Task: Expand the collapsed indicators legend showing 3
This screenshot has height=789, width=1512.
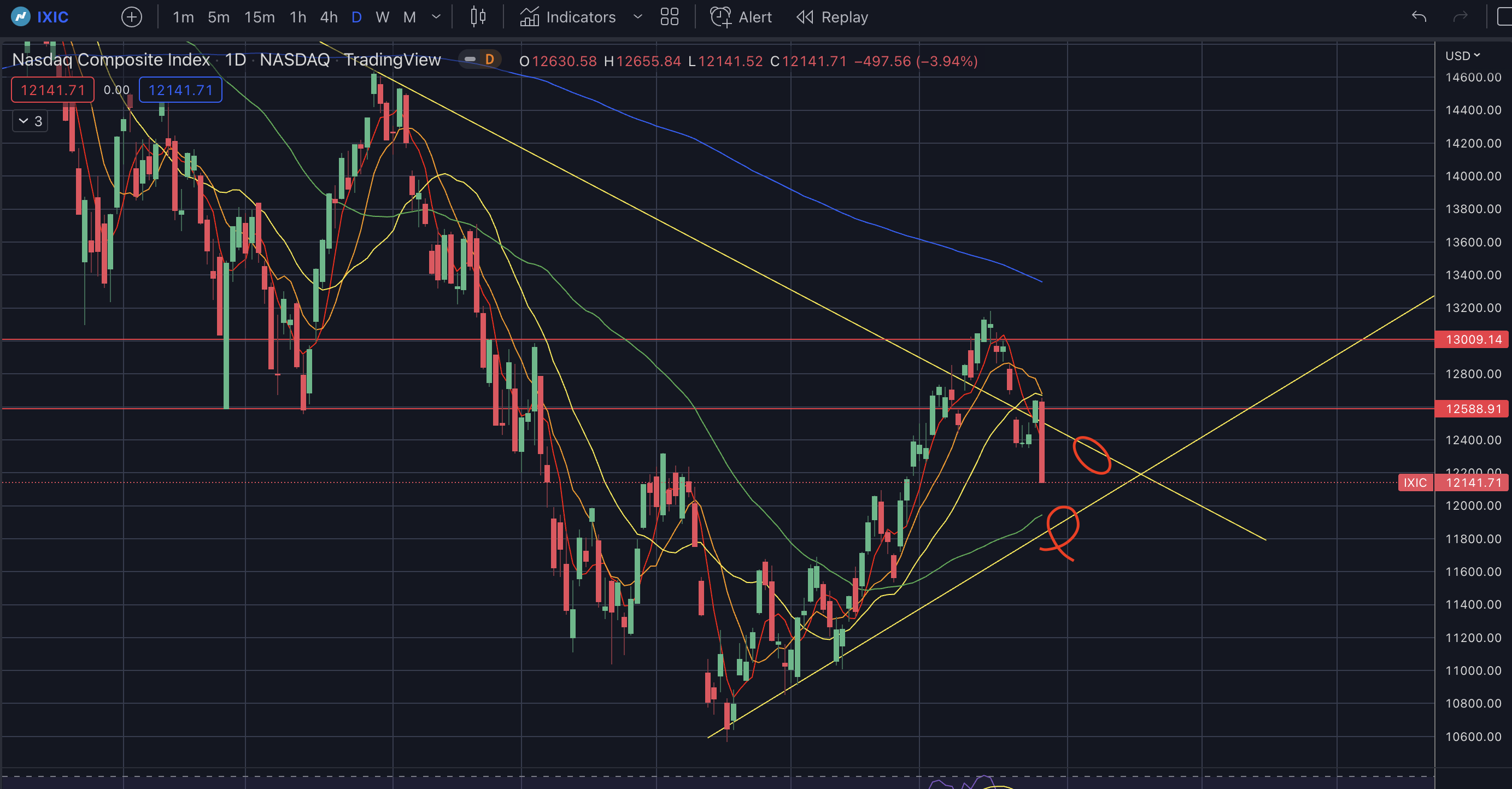Action: 30,121
